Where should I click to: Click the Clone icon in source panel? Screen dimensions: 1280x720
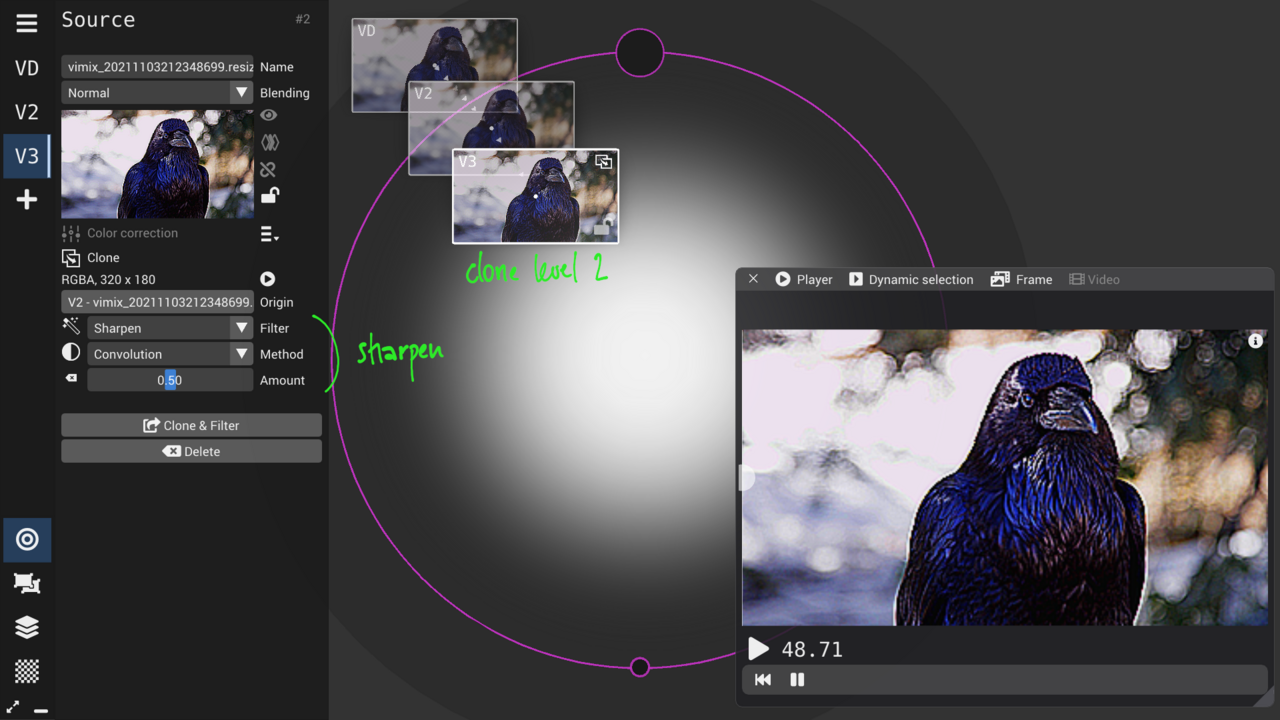point(71,257)
